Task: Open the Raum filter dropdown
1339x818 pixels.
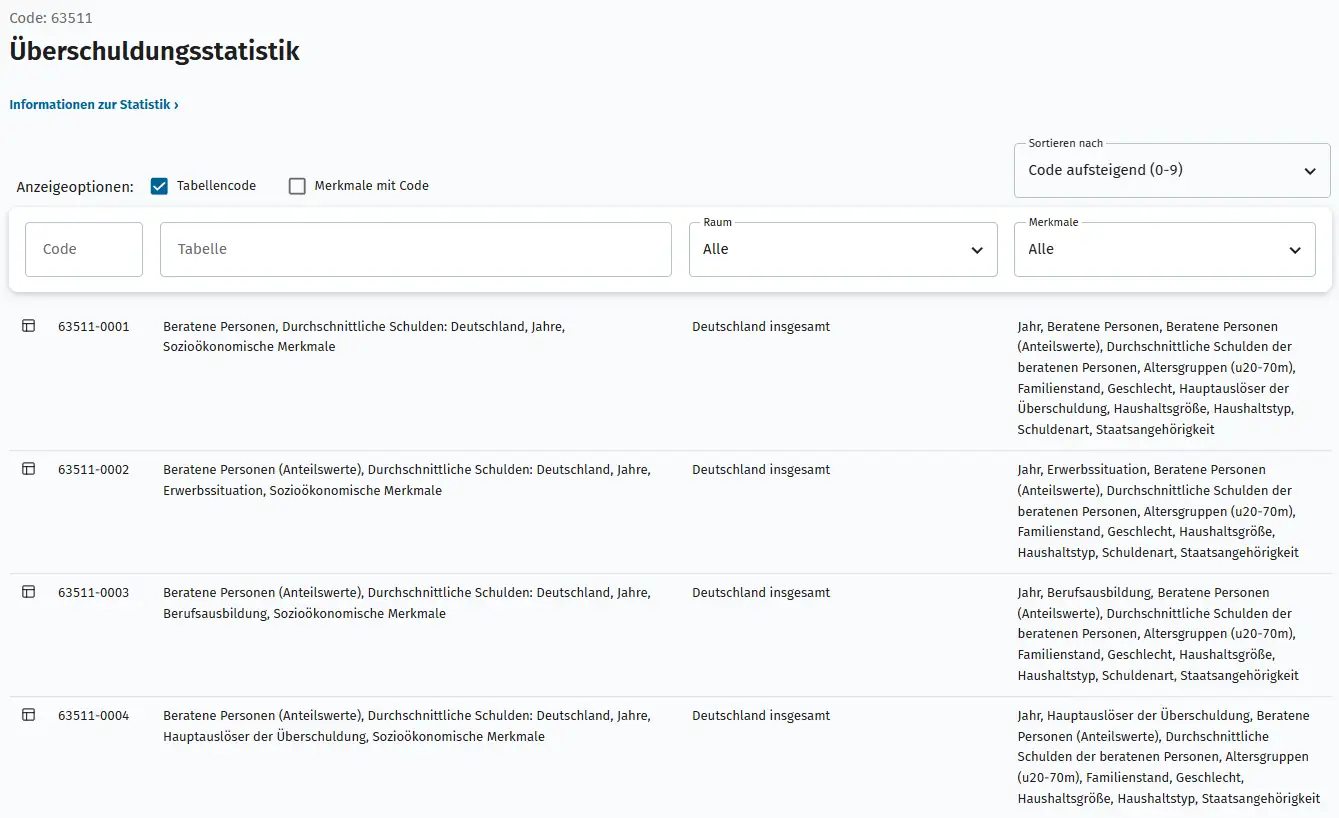Action: 842,249
